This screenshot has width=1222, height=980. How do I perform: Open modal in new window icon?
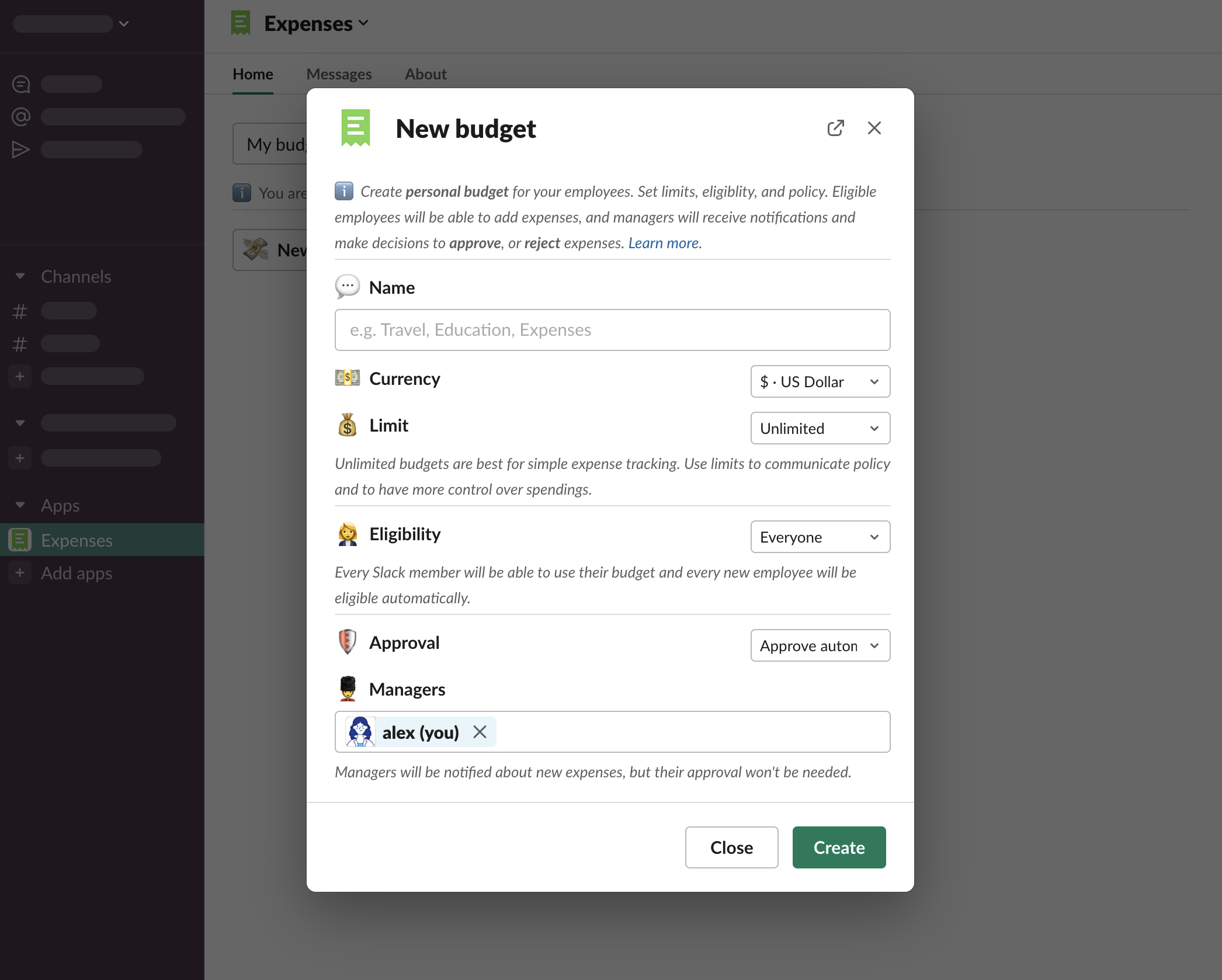pos(835,128)
